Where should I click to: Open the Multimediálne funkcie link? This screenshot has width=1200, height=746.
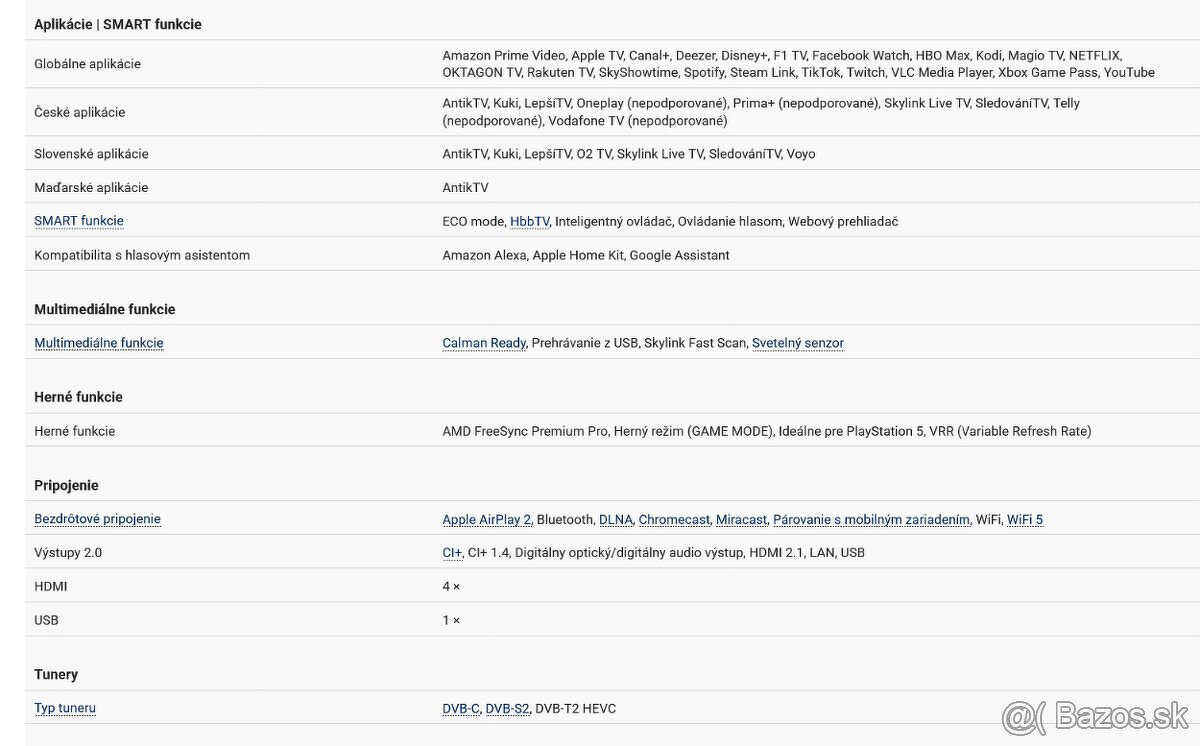click(x=99, y=343)
